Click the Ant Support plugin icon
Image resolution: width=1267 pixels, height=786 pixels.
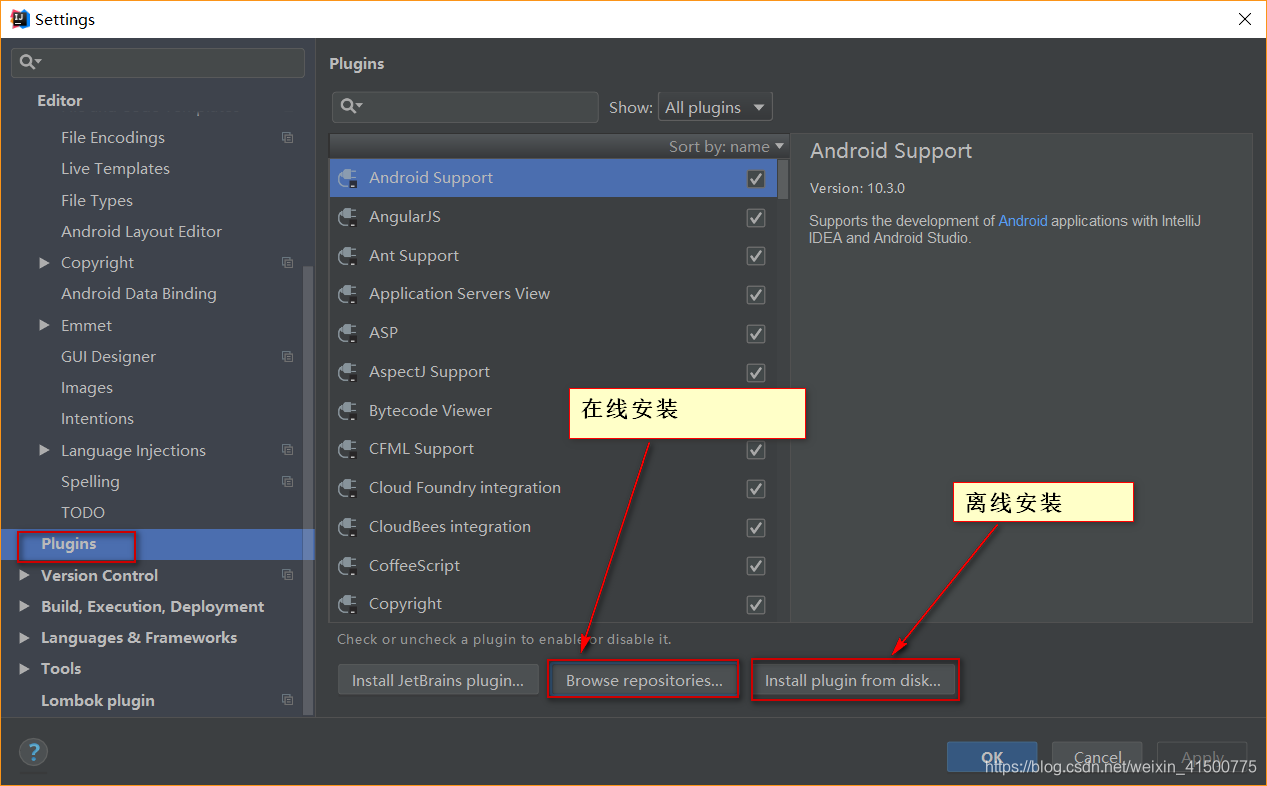[x=348, y=256]
